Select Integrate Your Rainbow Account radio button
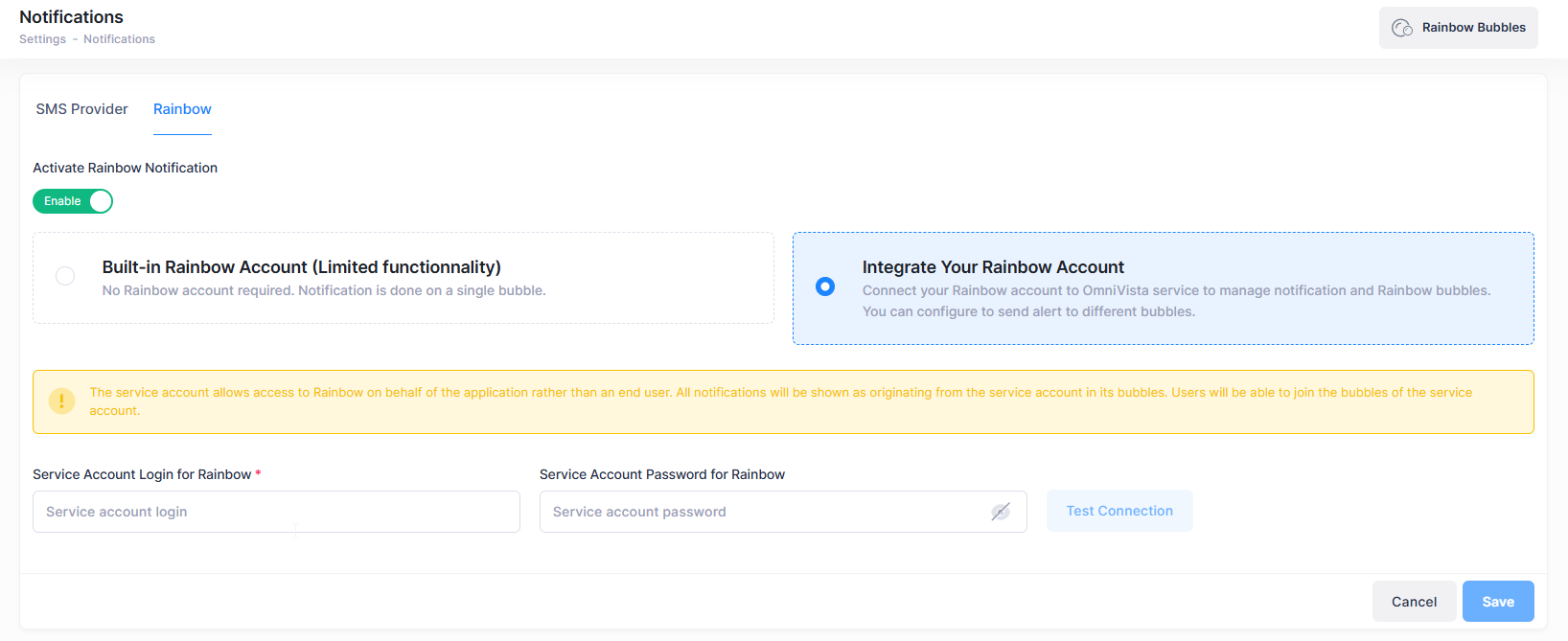The image size is (1568, 641). (824, 286)
